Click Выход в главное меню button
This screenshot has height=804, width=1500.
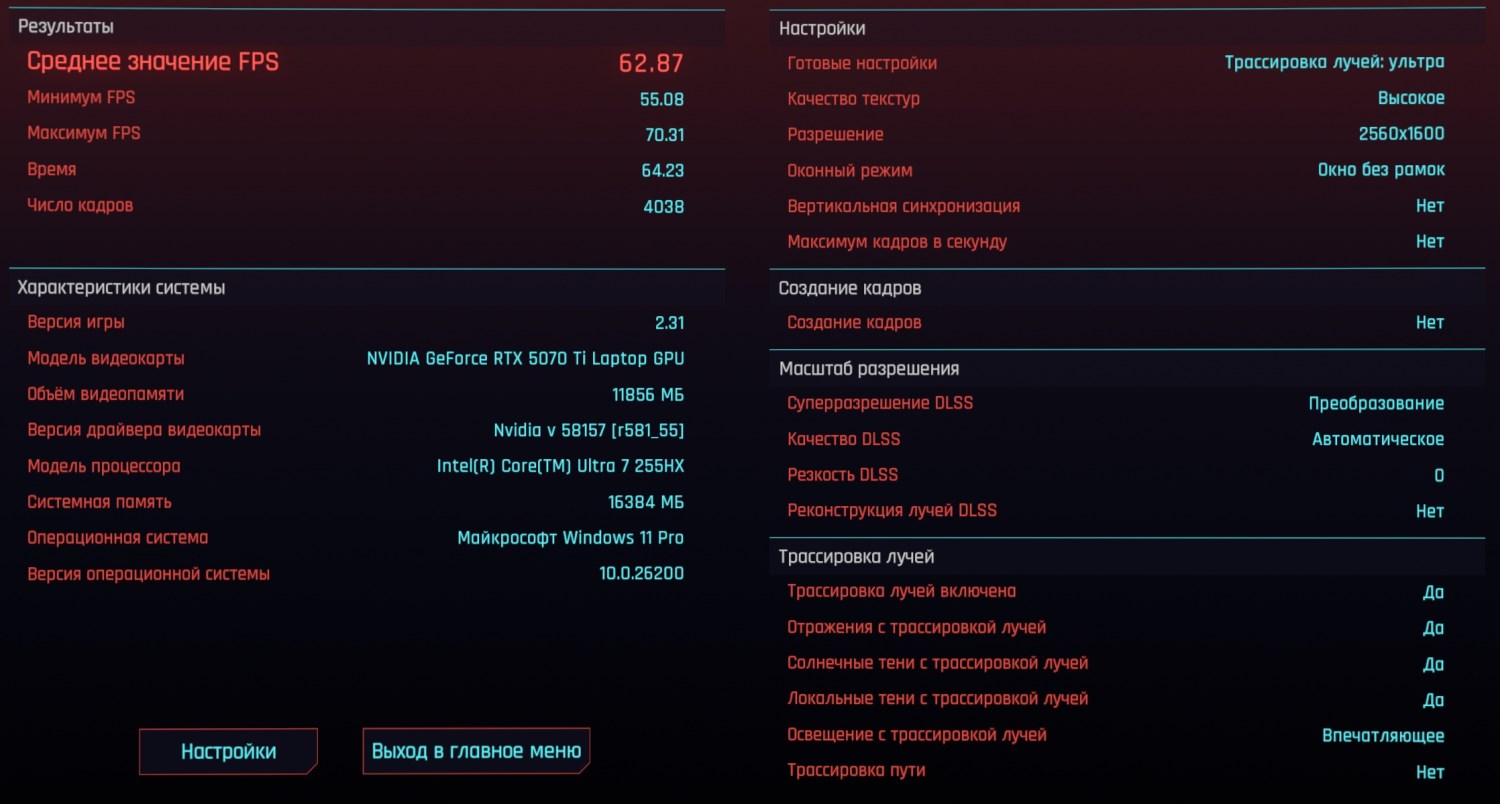point(476,751)
